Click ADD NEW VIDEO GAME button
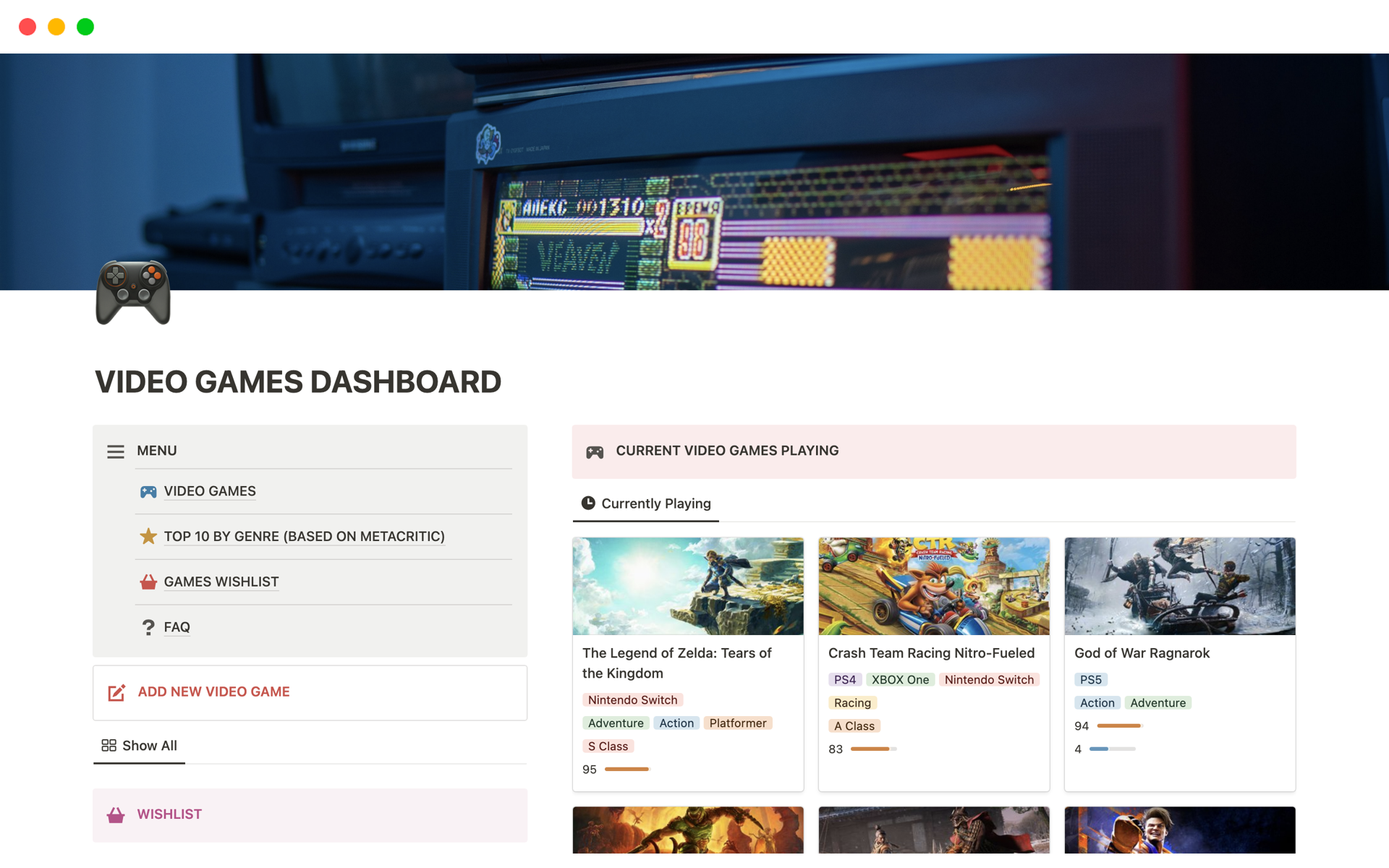The height and width of the screenshot is (868, 1389). click(x=214, y=692)
